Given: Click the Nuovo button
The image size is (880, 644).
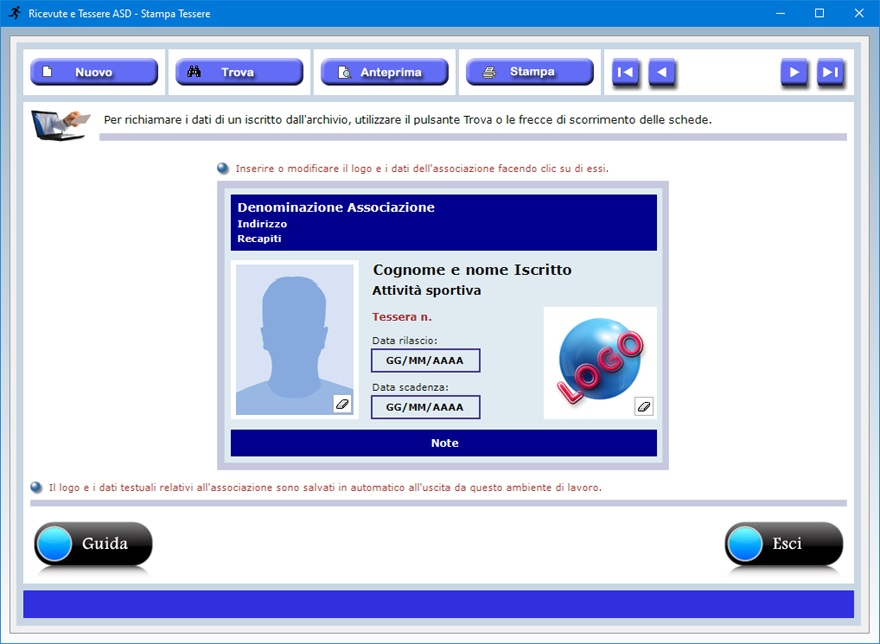Looking at the screenshot, I should click(x=94, y=72).
